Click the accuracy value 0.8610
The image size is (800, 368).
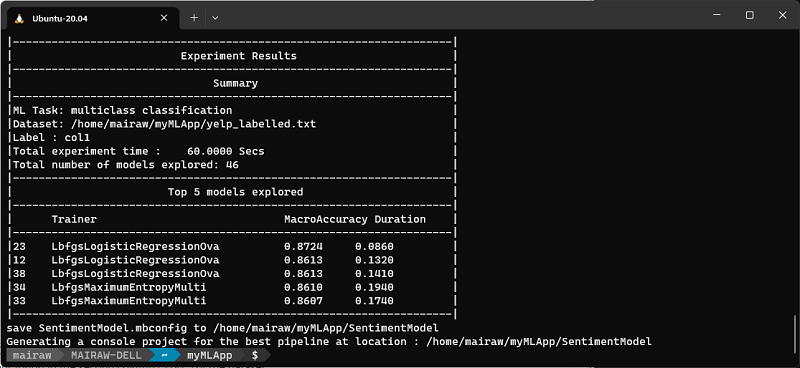[303, 287]
